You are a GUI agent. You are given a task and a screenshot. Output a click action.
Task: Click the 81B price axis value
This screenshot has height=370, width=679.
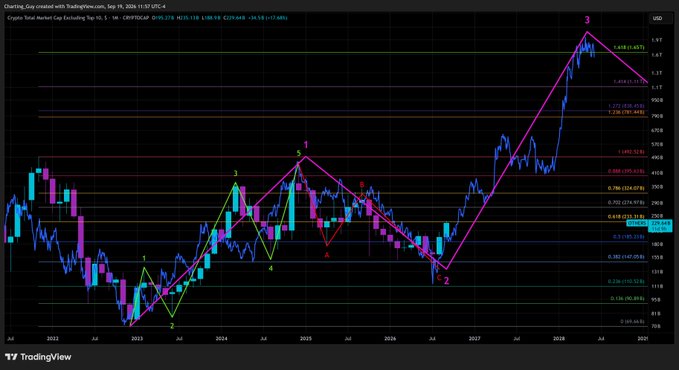656,314
